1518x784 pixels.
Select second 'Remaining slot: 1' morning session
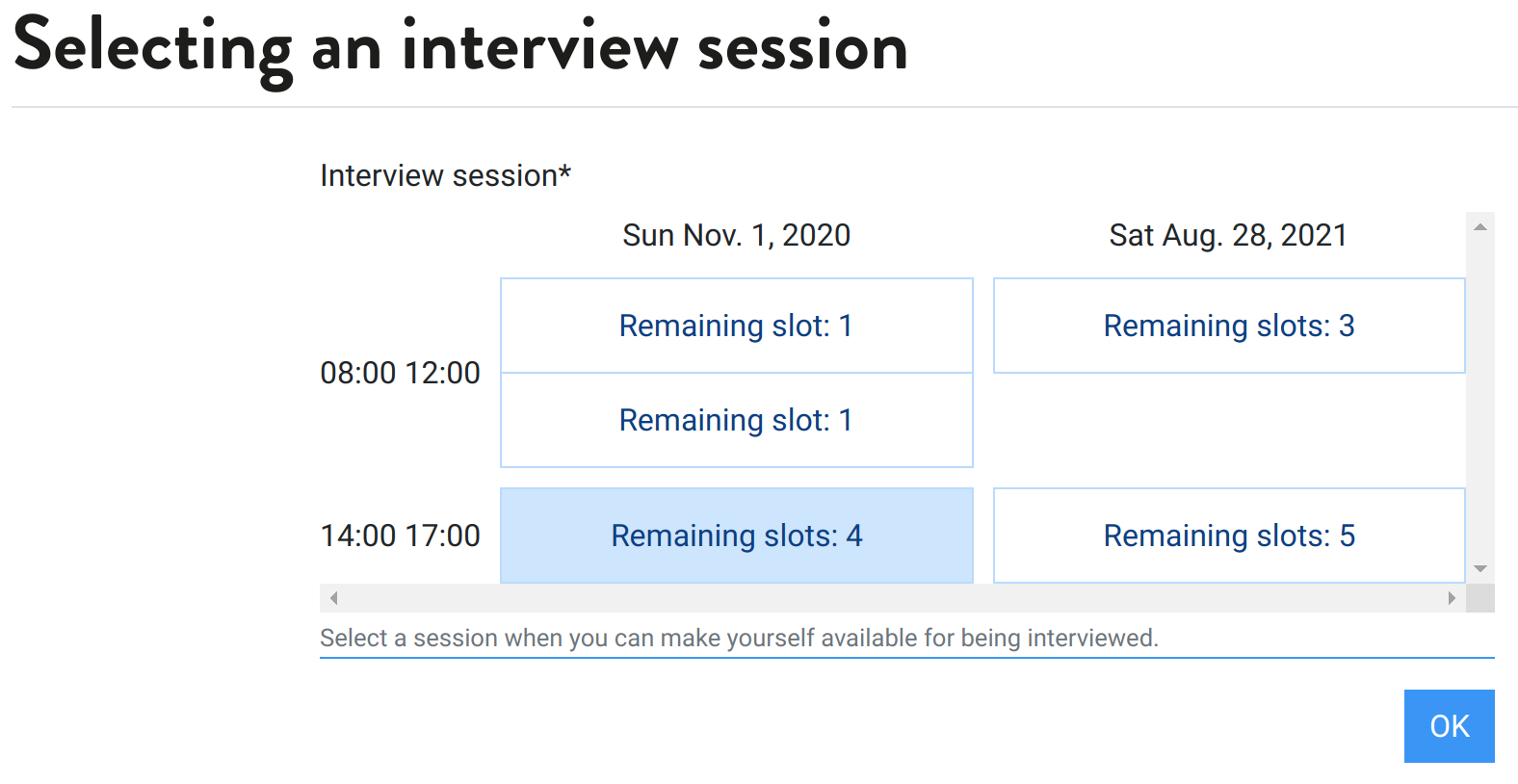coord(736,420)
